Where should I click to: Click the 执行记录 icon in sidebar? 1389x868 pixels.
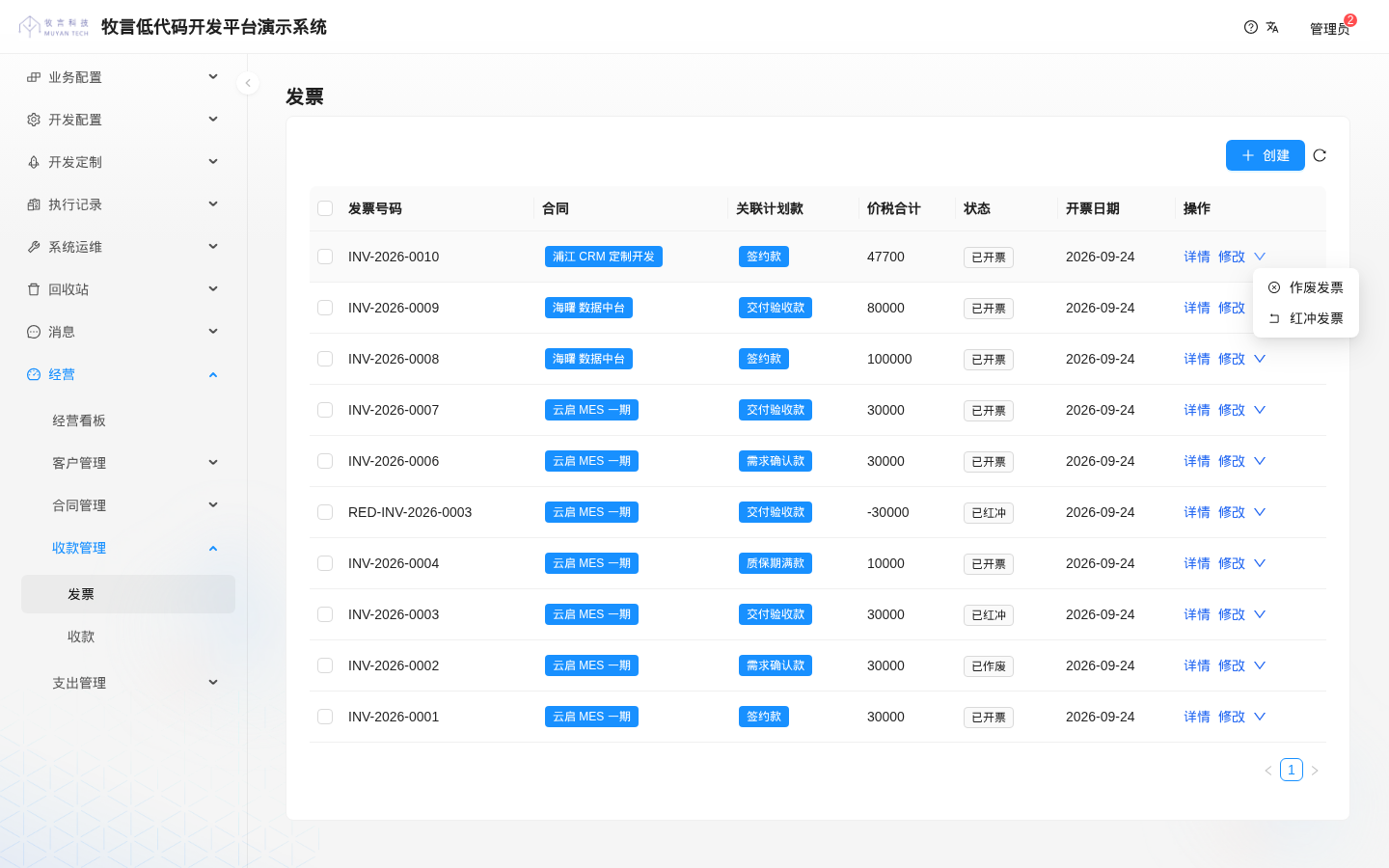pyautogui.click(x=34, y=204)
